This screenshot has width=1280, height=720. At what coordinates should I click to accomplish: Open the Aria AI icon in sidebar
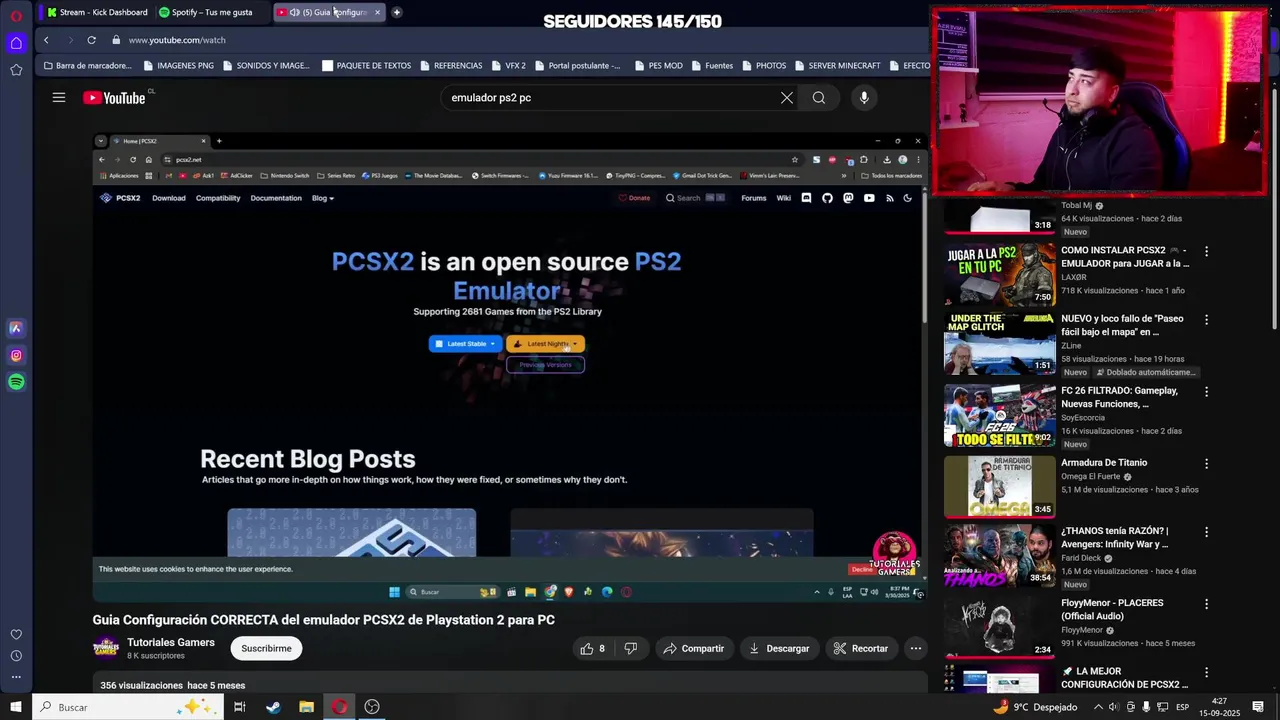[x=16, y=328]
